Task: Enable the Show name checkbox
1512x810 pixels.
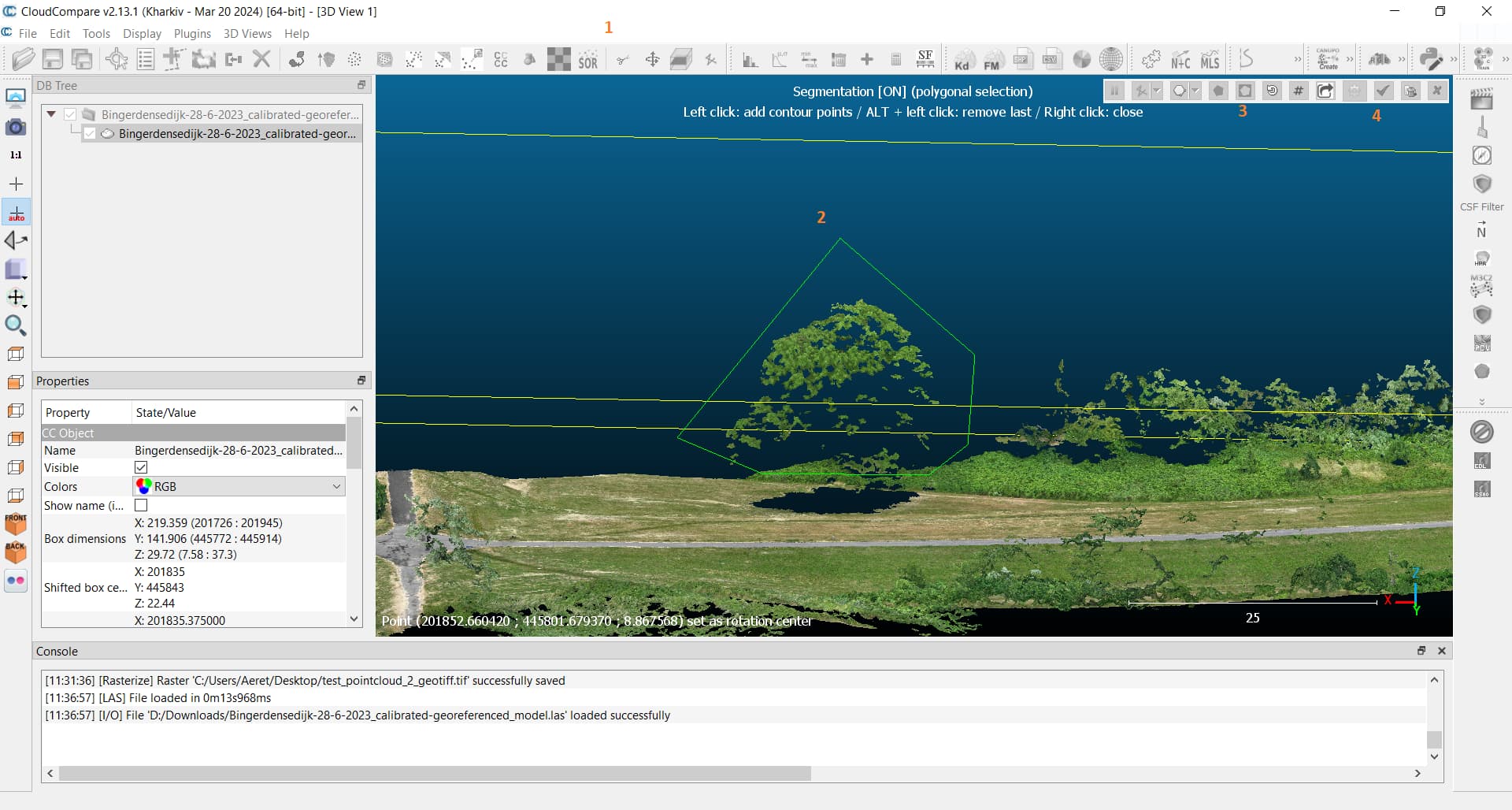Action: tap(141, 505)
